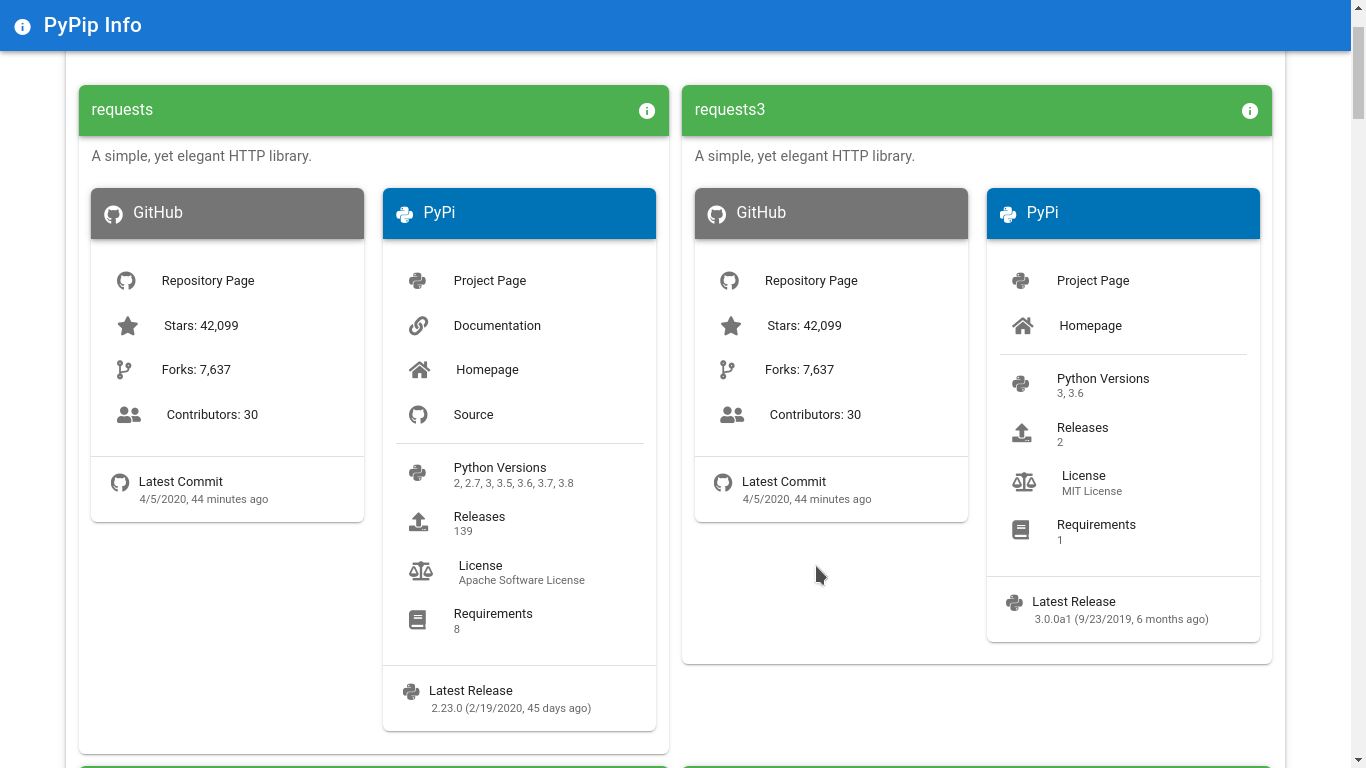Click GitHub icon beside requests Latest Commit
The height and width of the screenshot is (768, 1366).
(120, 483)
